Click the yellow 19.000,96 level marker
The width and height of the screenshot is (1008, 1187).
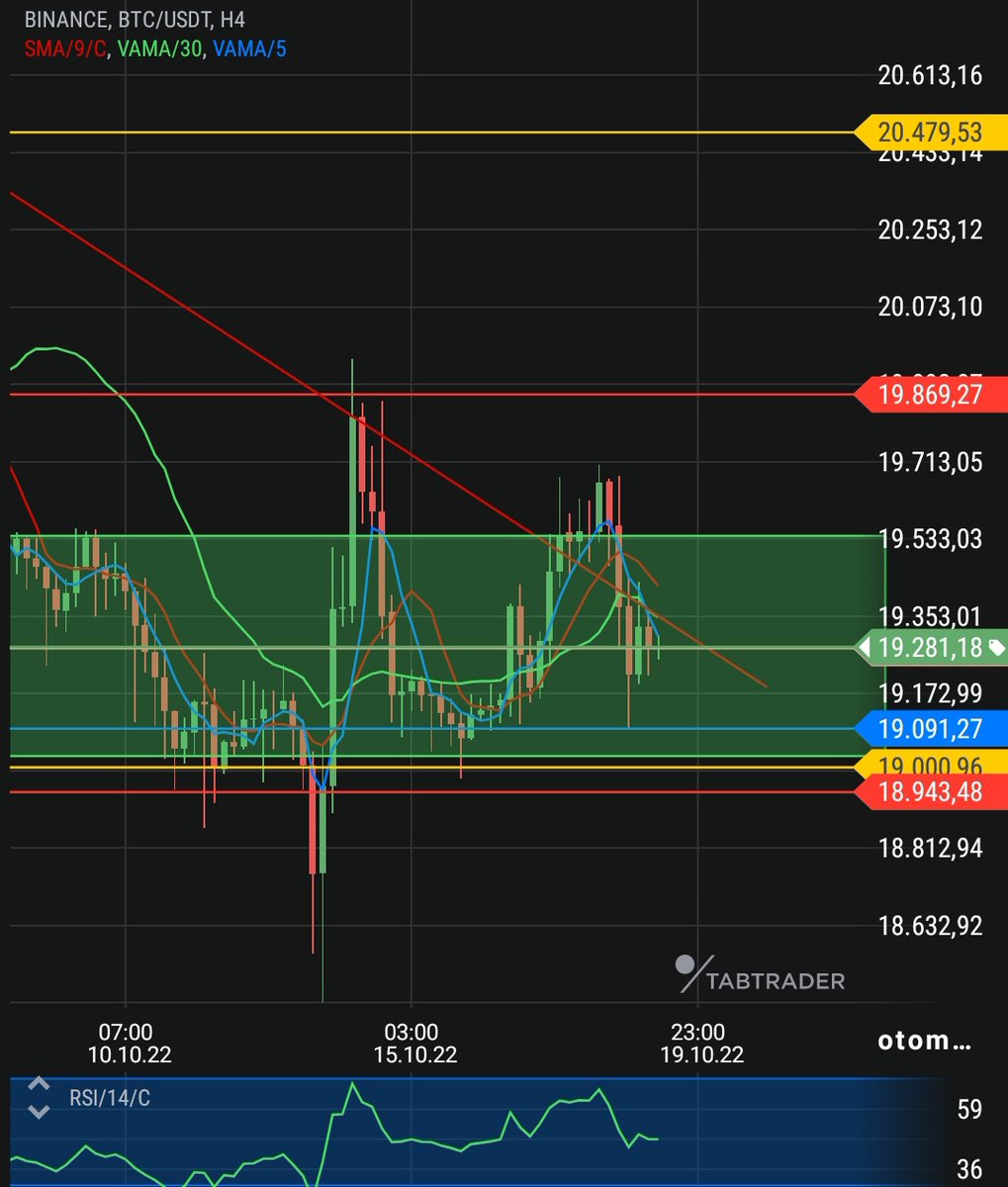coord(930,766)
